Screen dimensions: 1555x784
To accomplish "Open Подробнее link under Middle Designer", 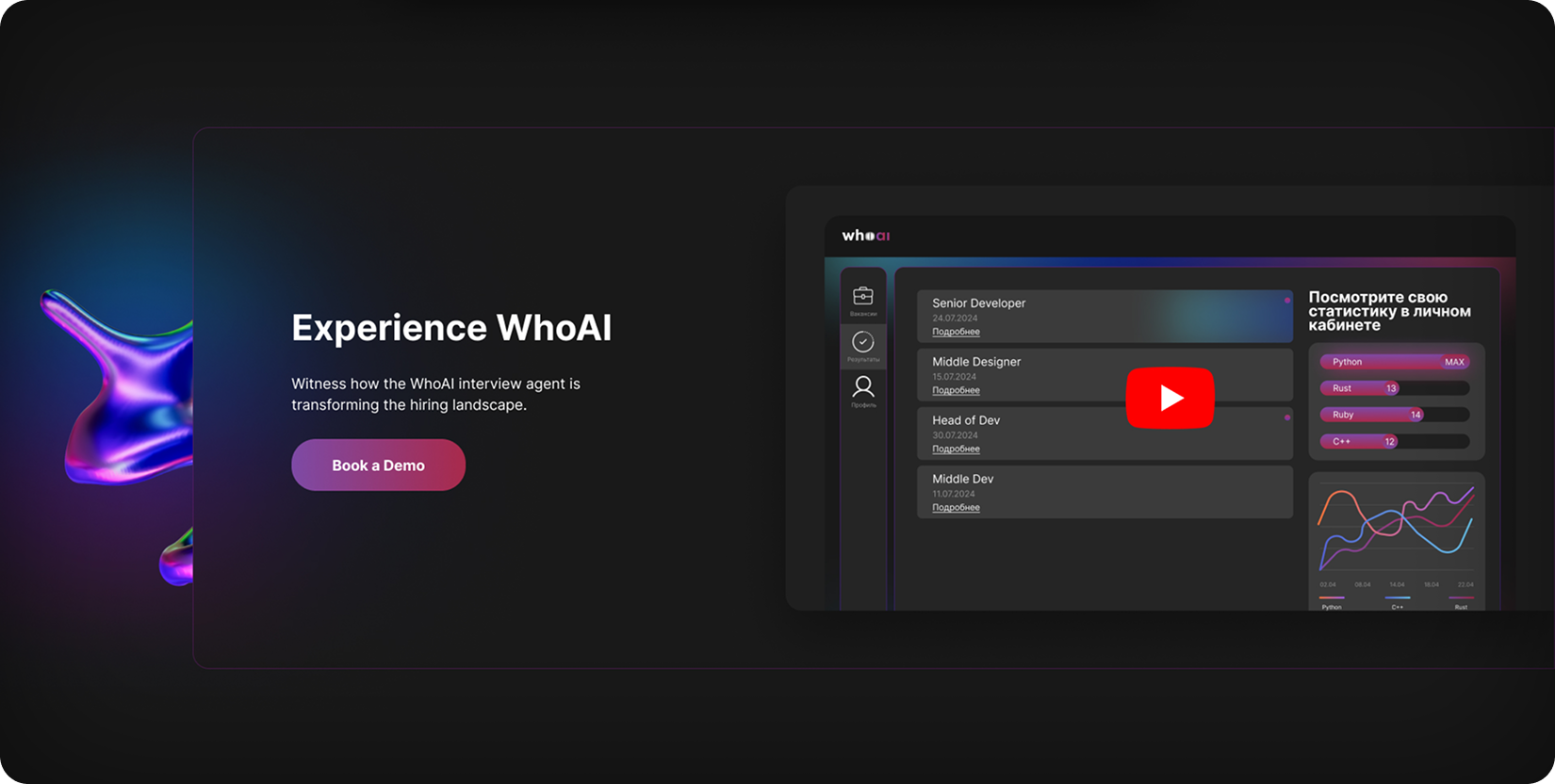I will [956, 390].
